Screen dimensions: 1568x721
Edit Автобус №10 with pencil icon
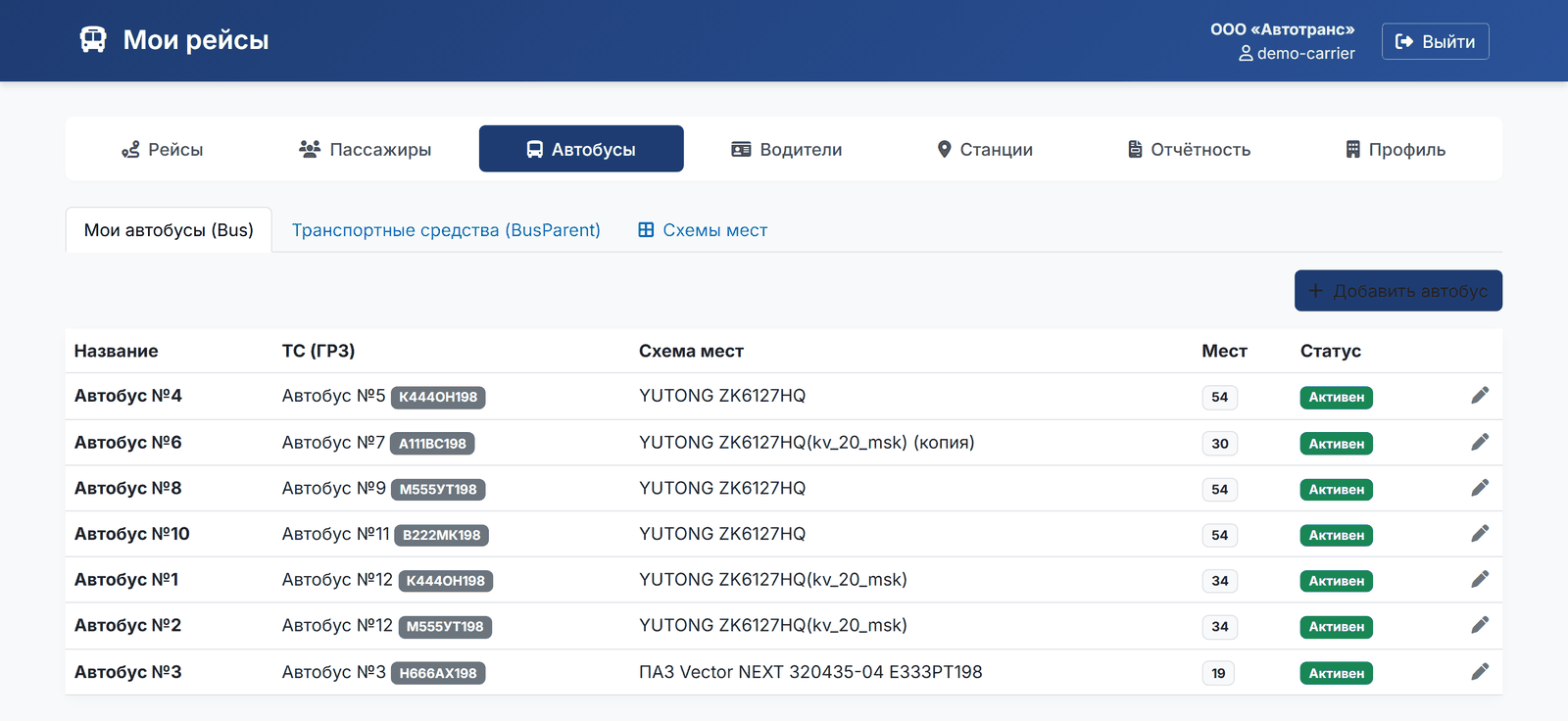[x=1480, y=534]
